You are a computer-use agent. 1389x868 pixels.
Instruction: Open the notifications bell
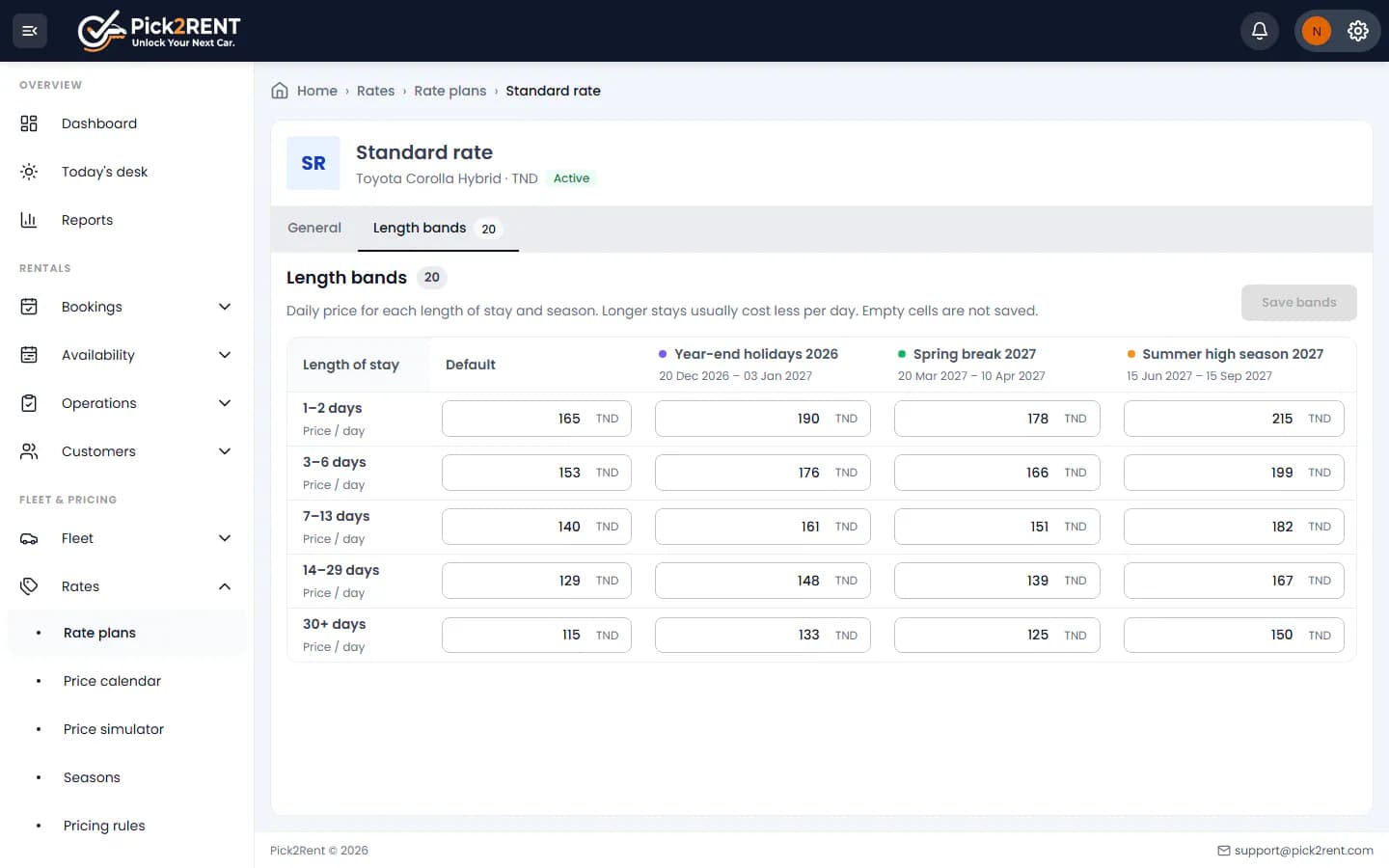(x=1260, y=31)
